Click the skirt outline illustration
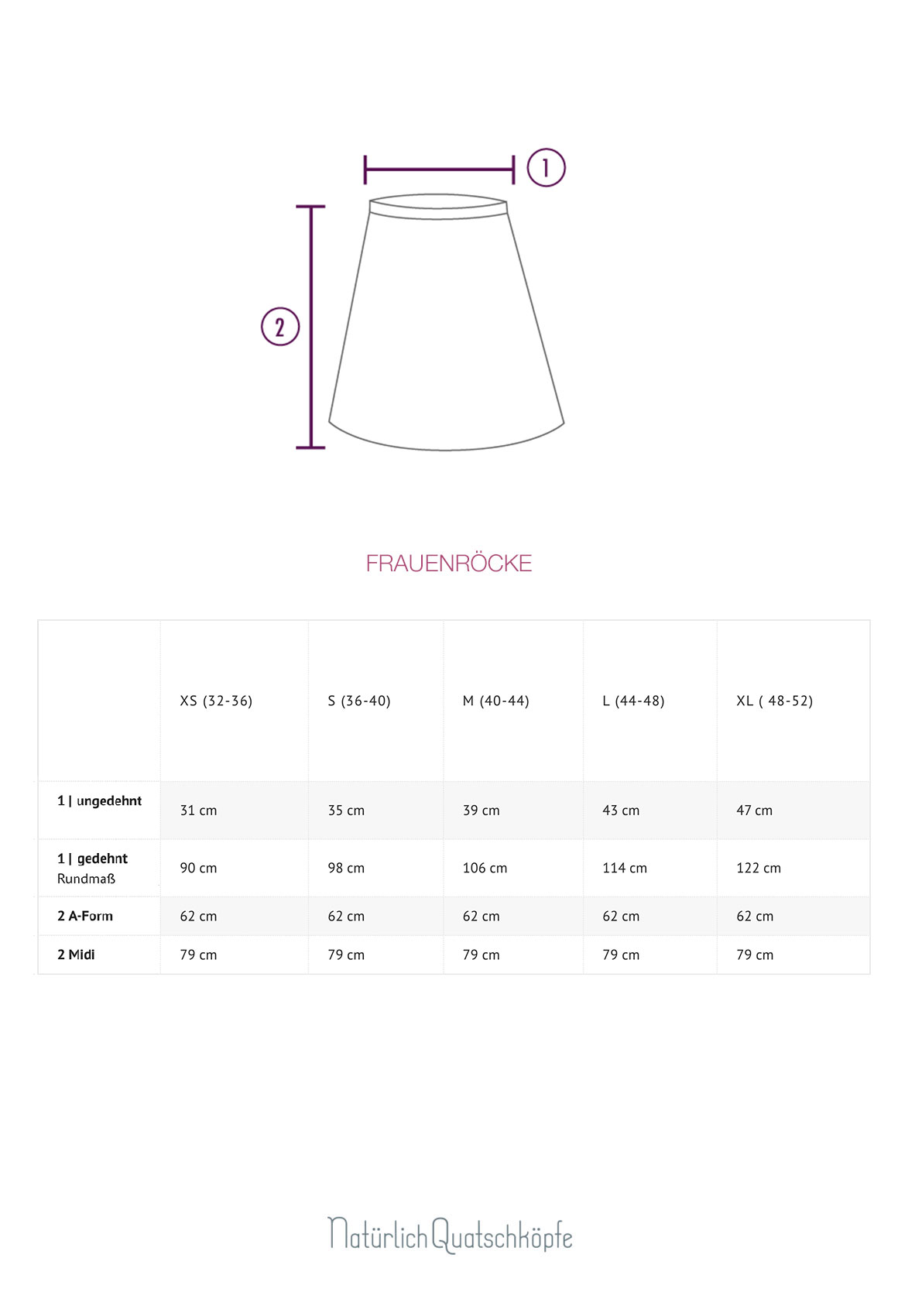This screenshot has height=1316, width=898. point(446,322)
